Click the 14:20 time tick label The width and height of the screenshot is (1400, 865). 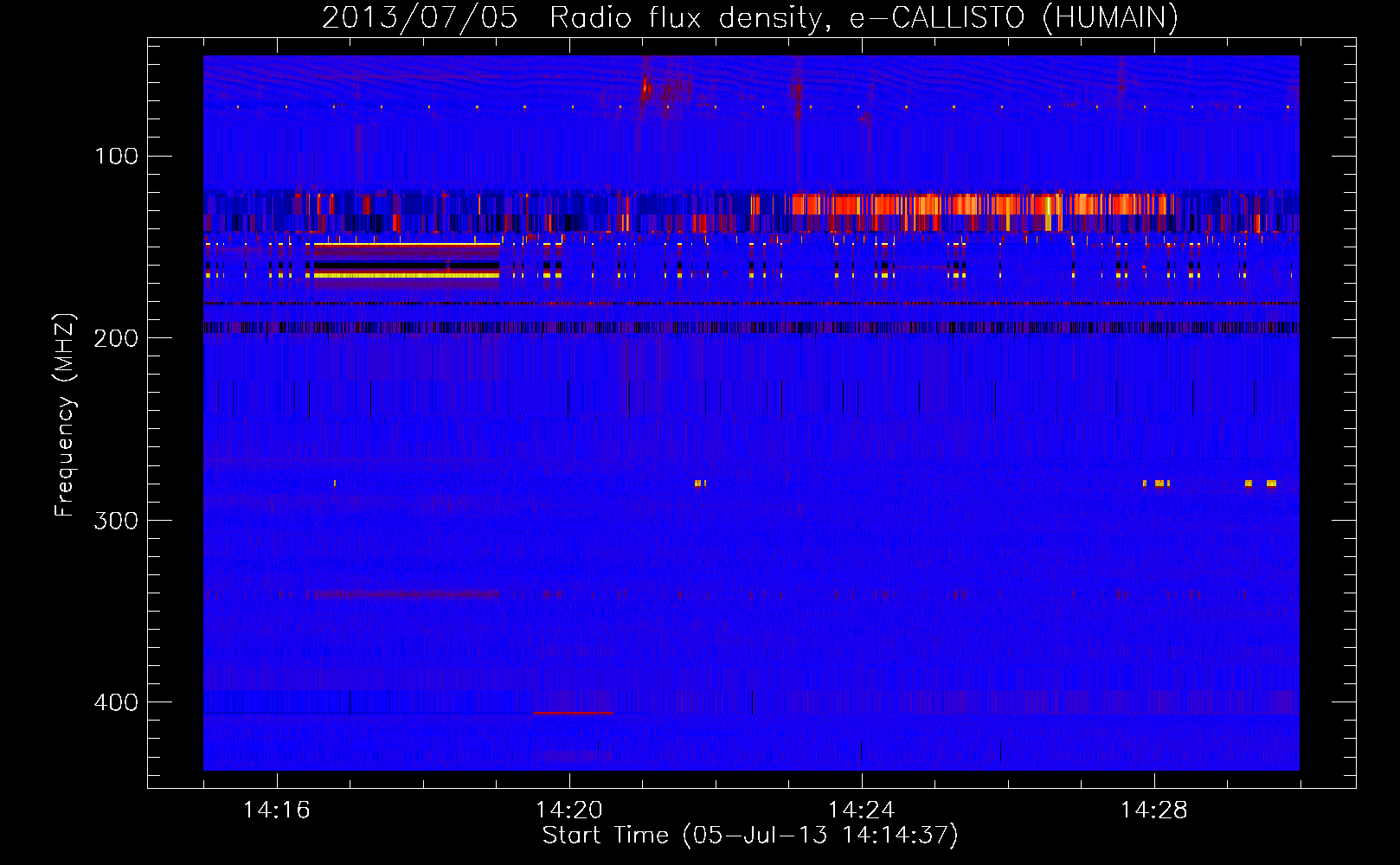coord(569,810)
